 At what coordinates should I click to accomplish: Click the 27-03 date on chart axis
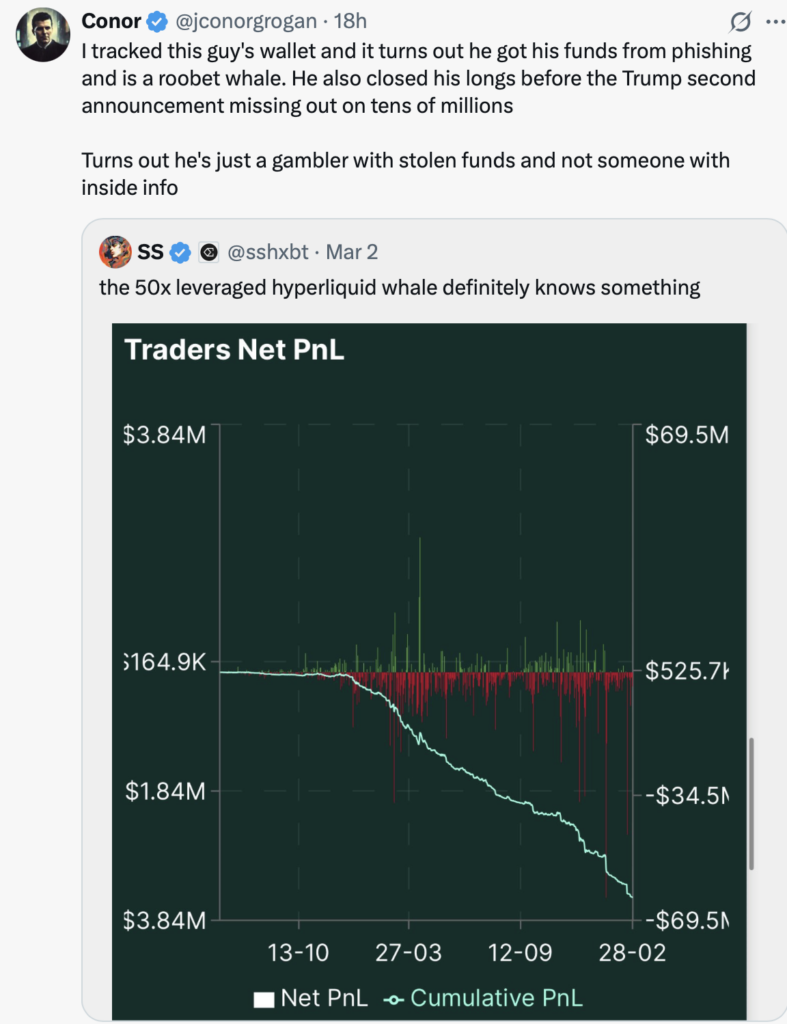[409, 952]
